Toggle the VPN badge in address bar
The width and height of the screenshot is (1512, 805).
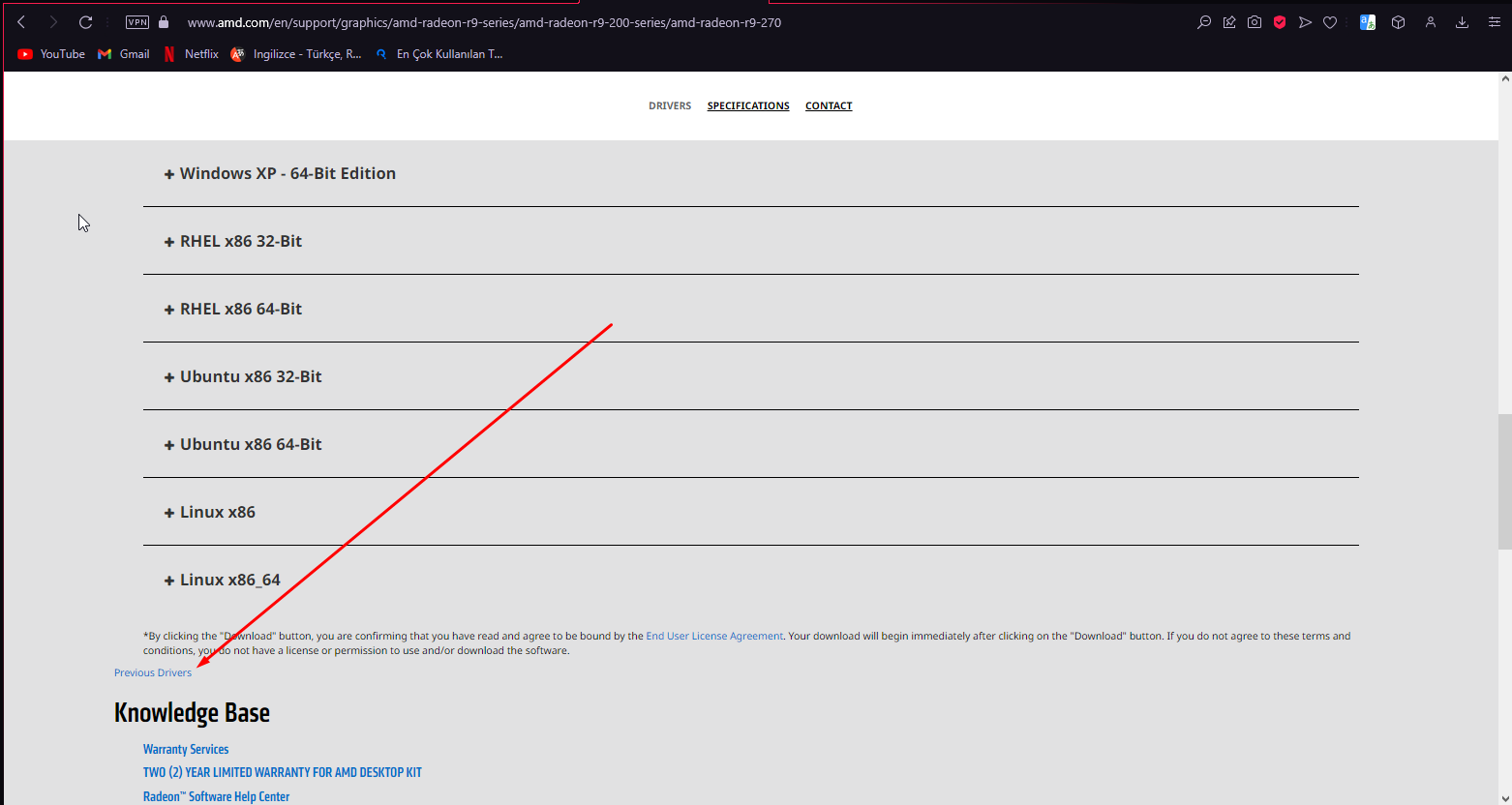137,22
